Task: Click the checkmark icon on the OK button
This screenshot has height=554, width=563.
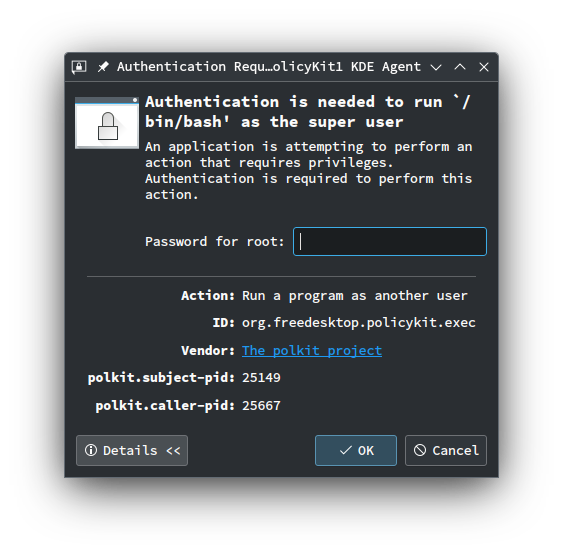Action: (345, 450)
